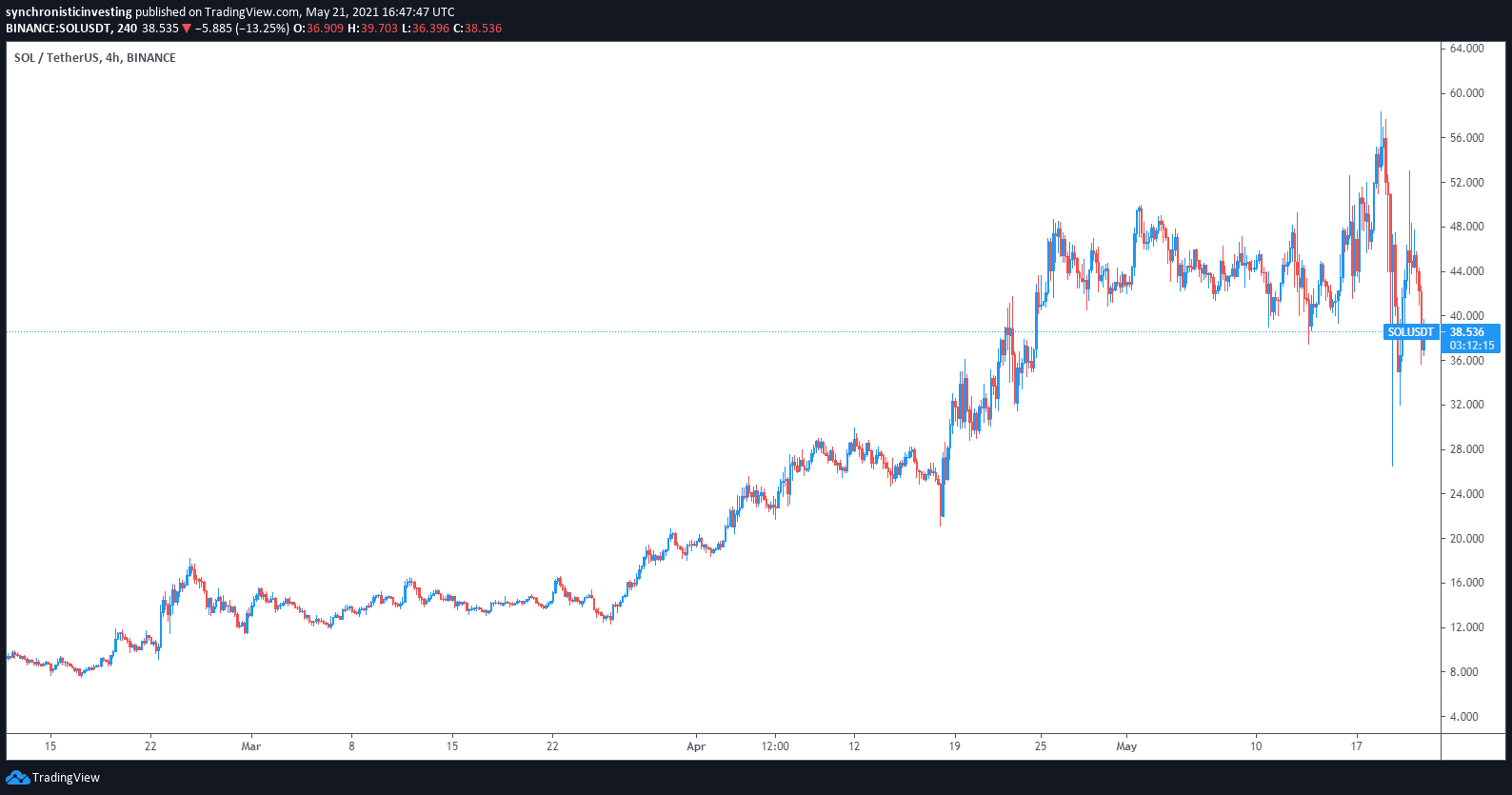
Task: Click the TradingView cloud logo icon
Action: [17, 778]
